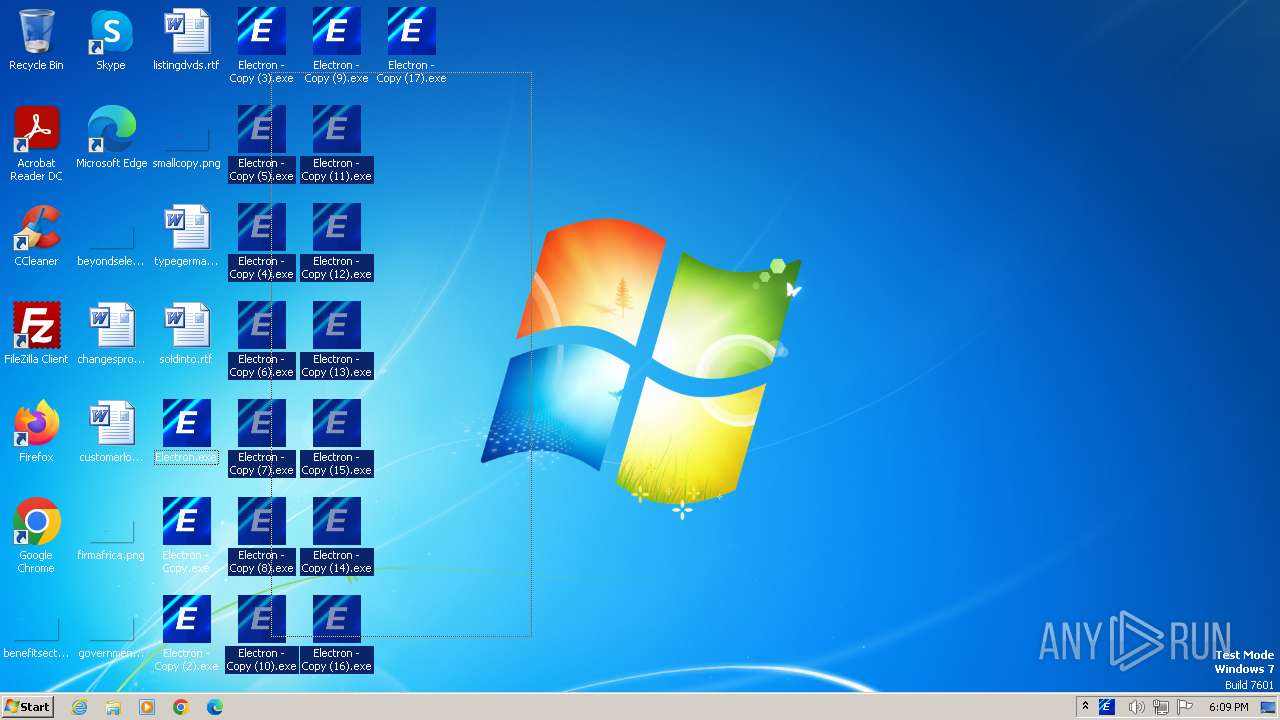Viewport: 1280px width, 720px height.
Task: Select Electron - Copy (6).exe icon
Action: (261, 339)
